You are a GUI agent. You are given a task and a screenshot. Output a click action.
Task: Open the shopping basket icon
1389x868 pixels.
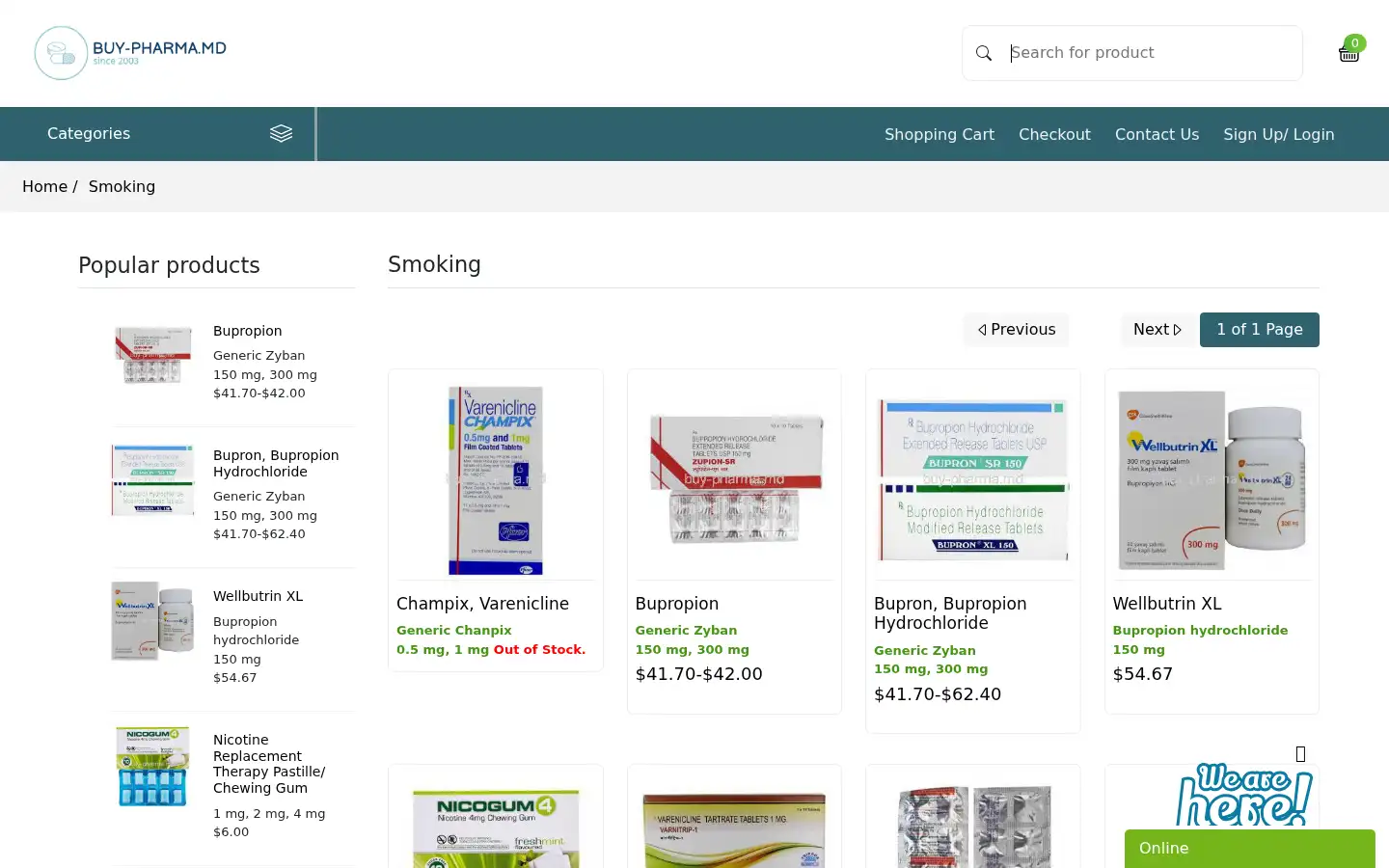[1349, 51]
